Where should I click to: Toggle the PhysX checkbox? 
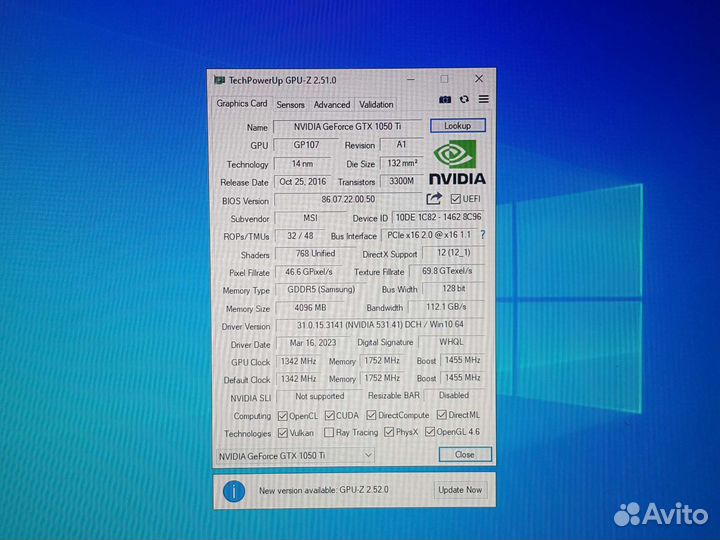(389, 432)
